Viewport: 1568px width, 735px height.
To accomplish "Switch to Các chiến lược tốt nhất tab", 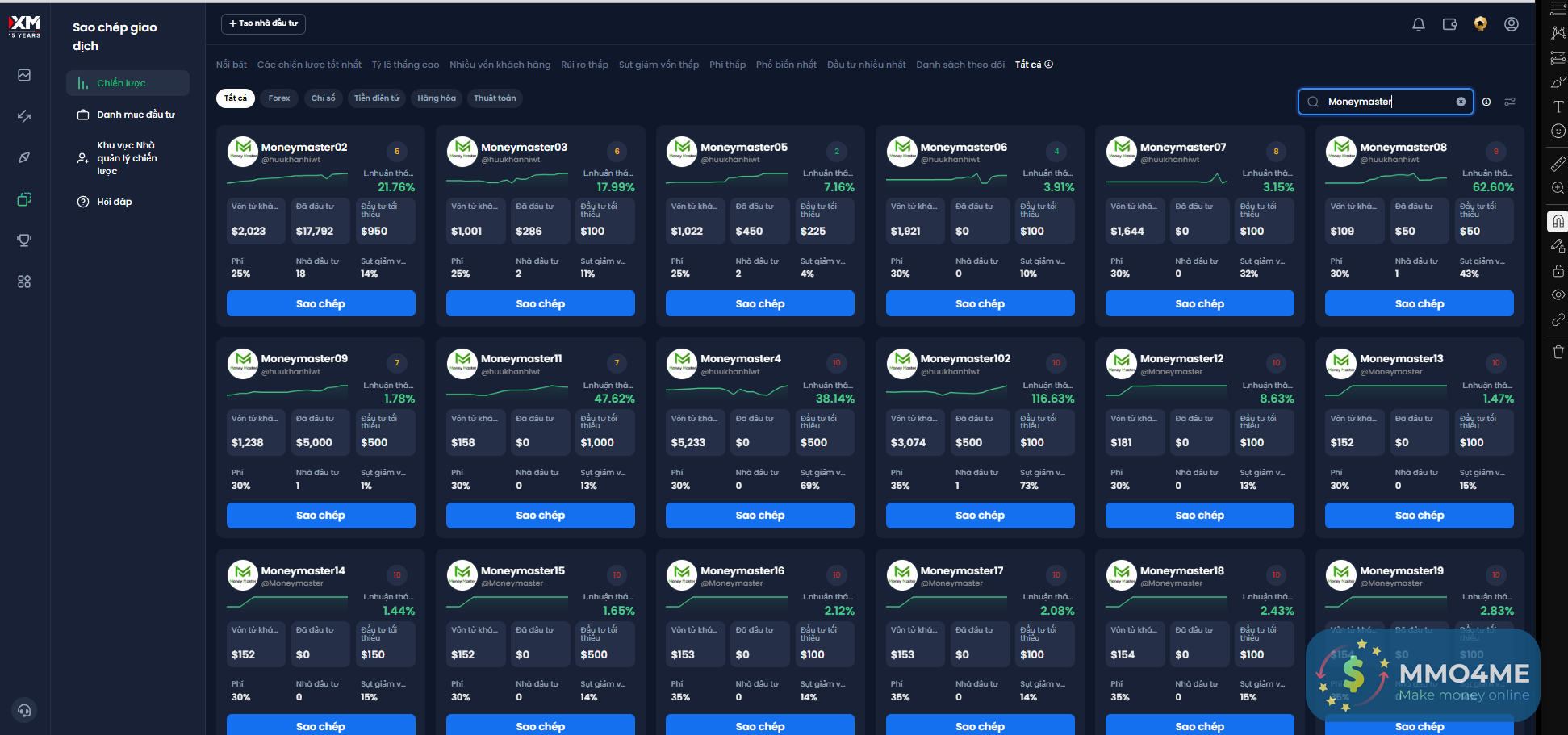I will (309, 65).
